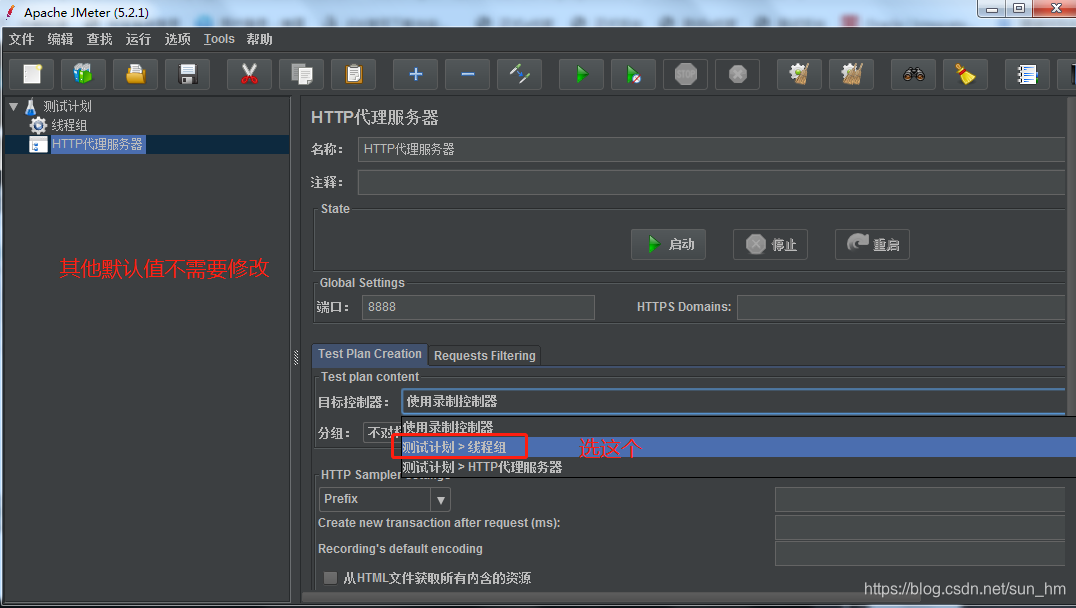Click the 停止 proxy button
Image resolution: width=1076 pixels, height=608 pixels.
pos(770,244)
